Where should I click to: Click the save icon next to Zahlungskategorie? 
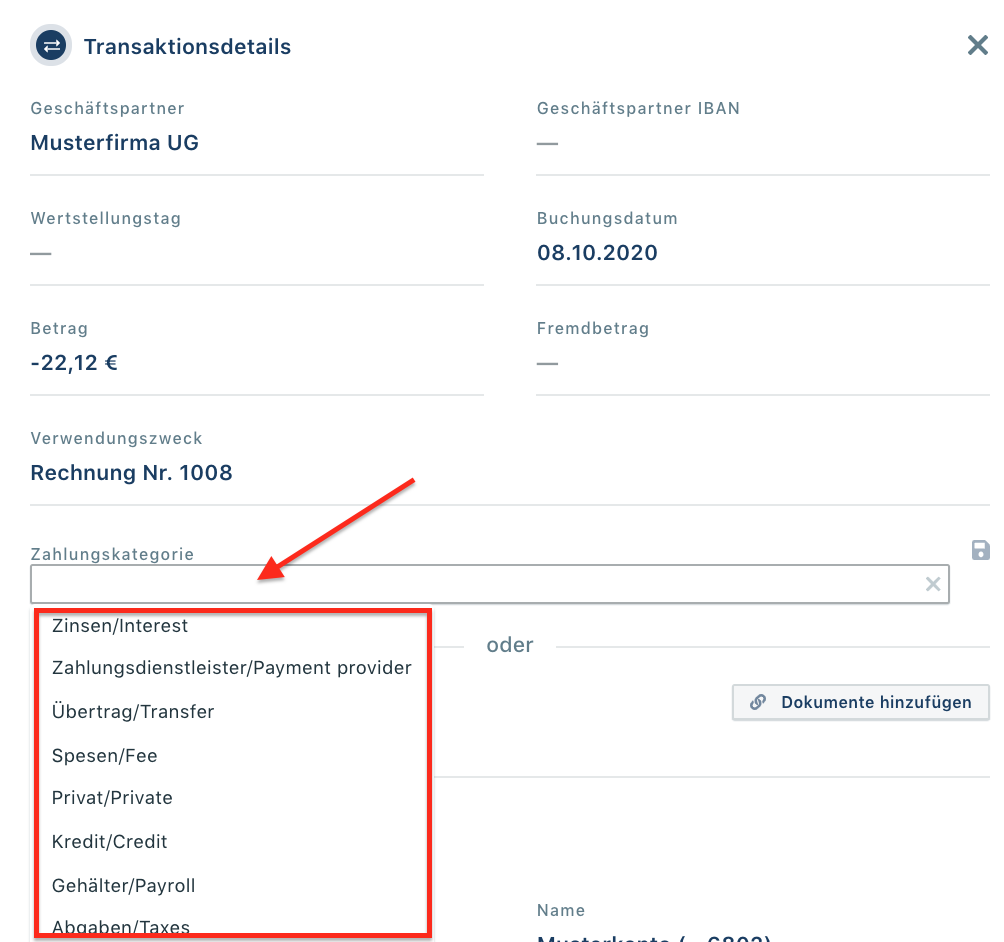coord(980,550)
